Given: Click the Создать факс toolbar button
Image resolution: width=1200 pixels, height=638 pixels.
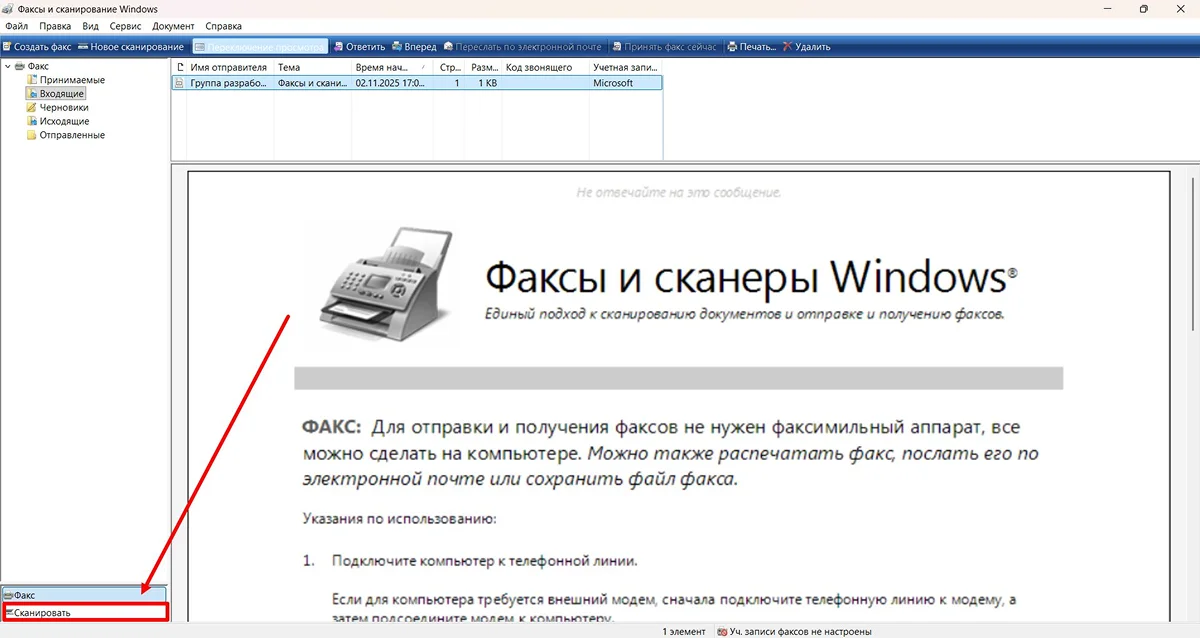Looking at the screenshot, I should tap(37, 47).
